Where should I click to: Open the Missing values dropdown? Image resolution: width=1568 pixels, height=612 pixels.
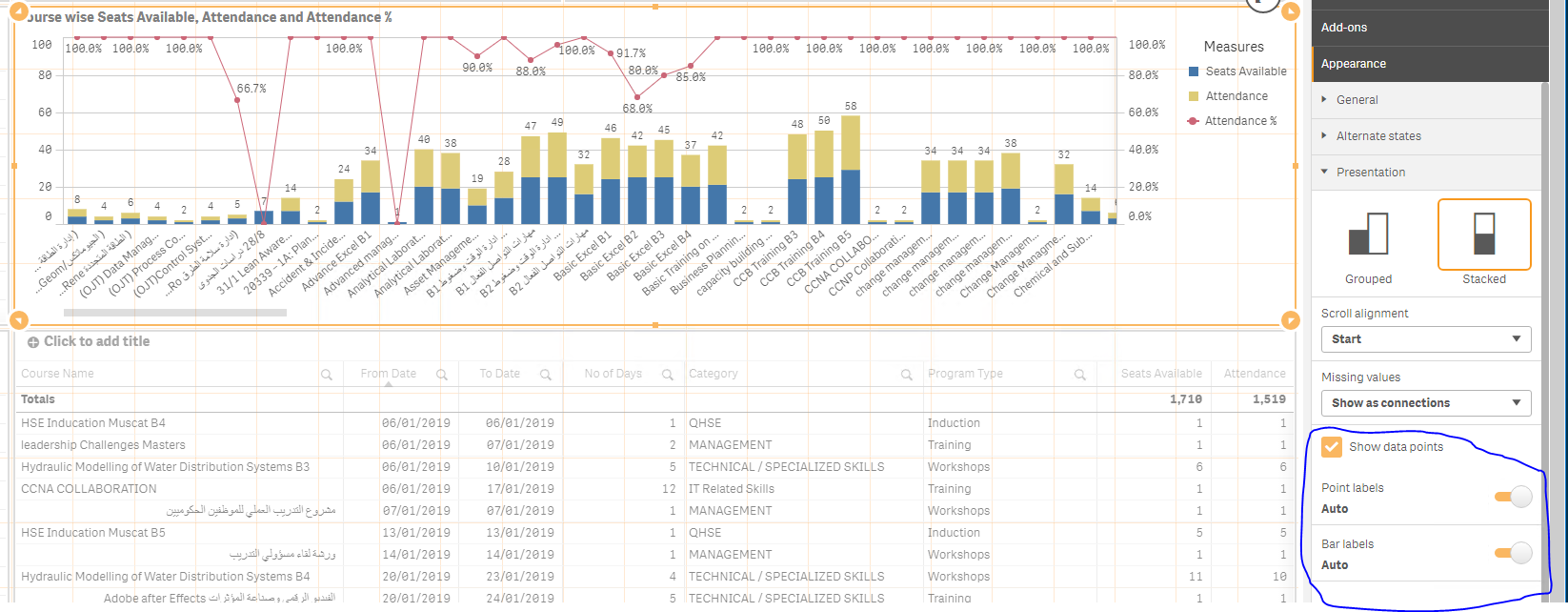[1426, 403]
